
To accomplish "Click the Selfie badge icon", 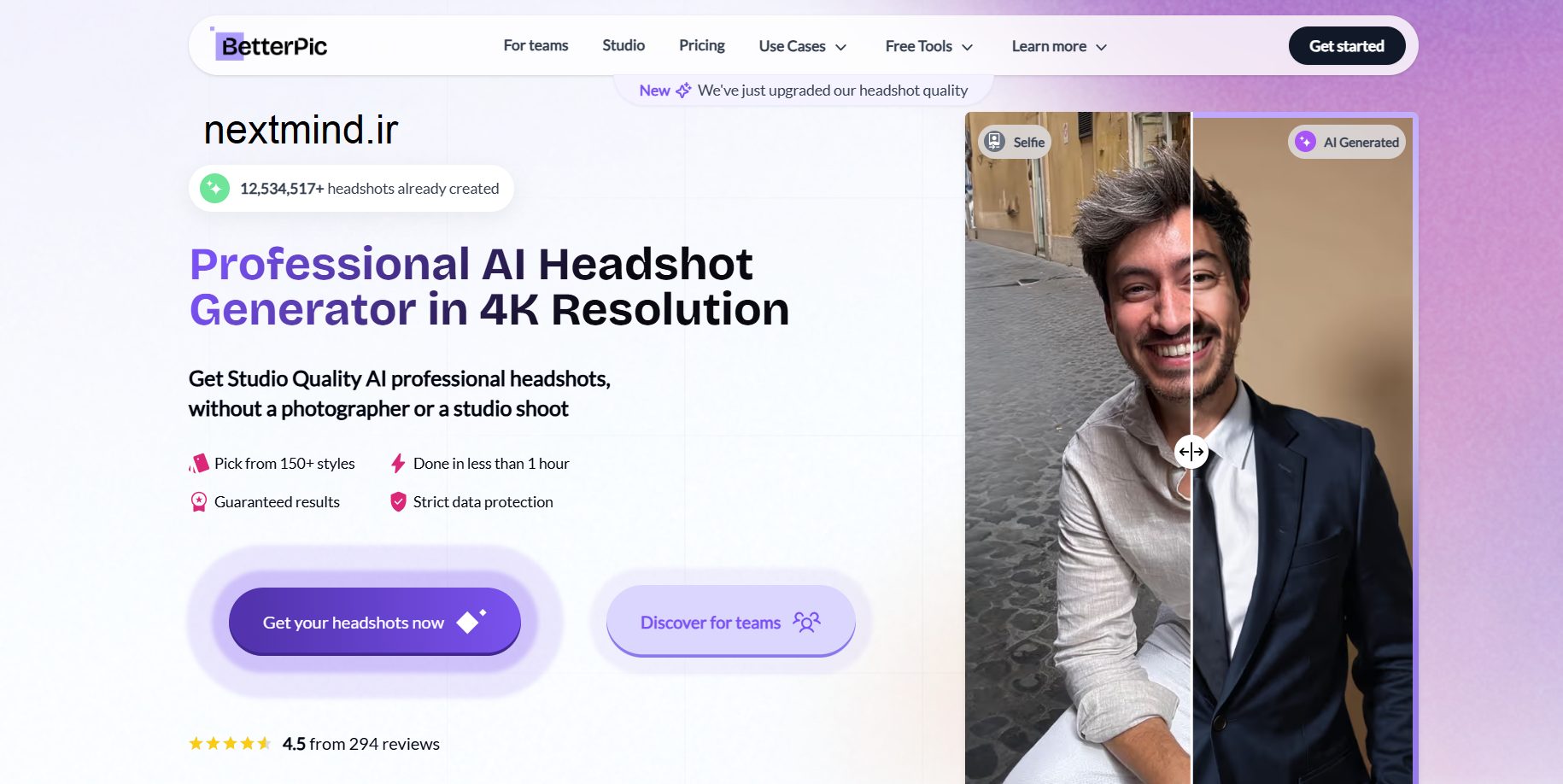I will click(x=994, y=142).
